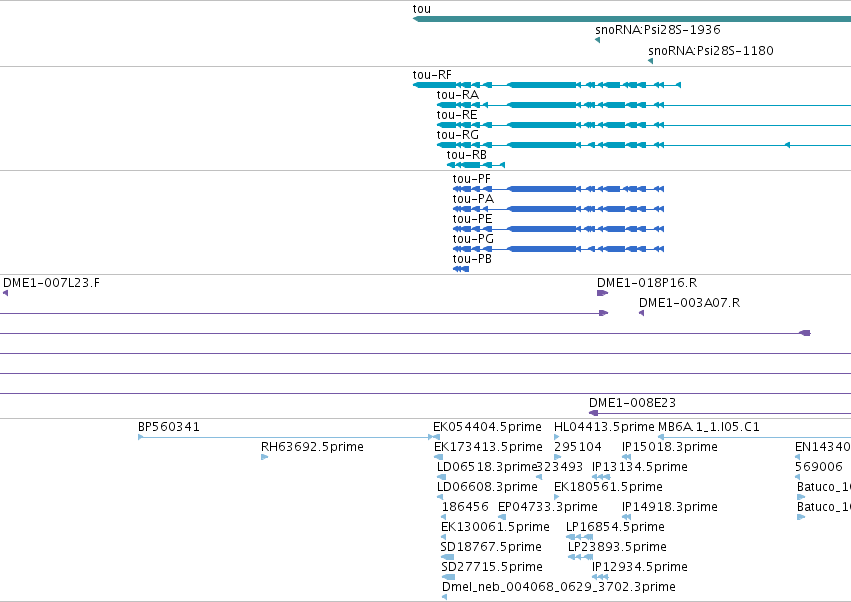Image resolution: width=851 pixels, height=602 pixels.
Task: Click the snoRNA:Psi28S-1936 feature label
Action: (658, 29)
